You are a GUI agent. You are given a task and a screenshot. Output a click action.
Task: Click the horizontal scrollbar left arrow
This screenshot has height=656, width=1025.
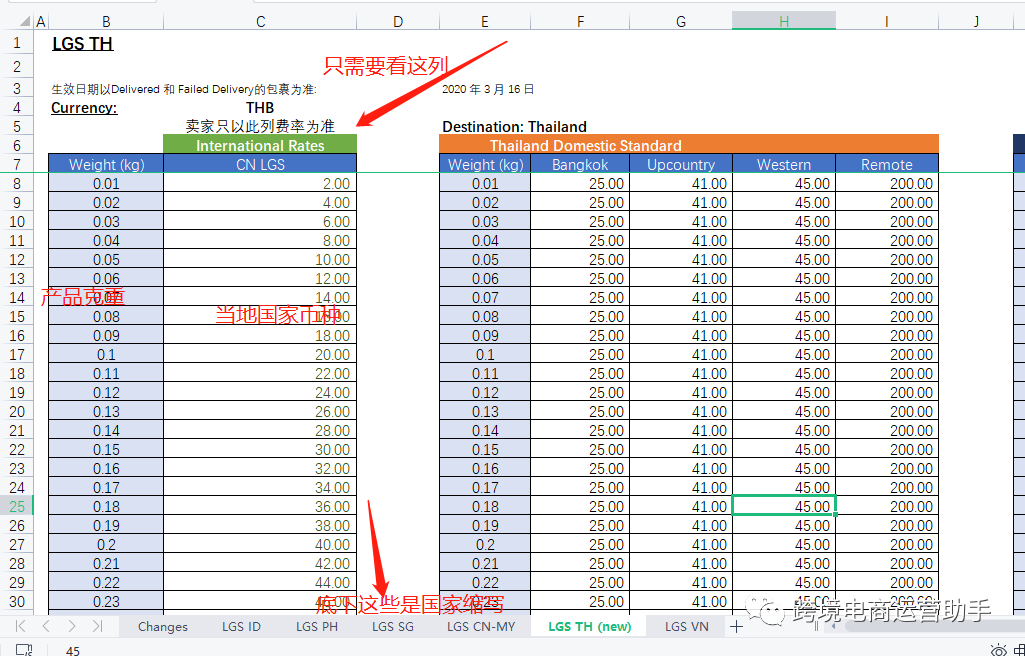[x=833, y=626]
